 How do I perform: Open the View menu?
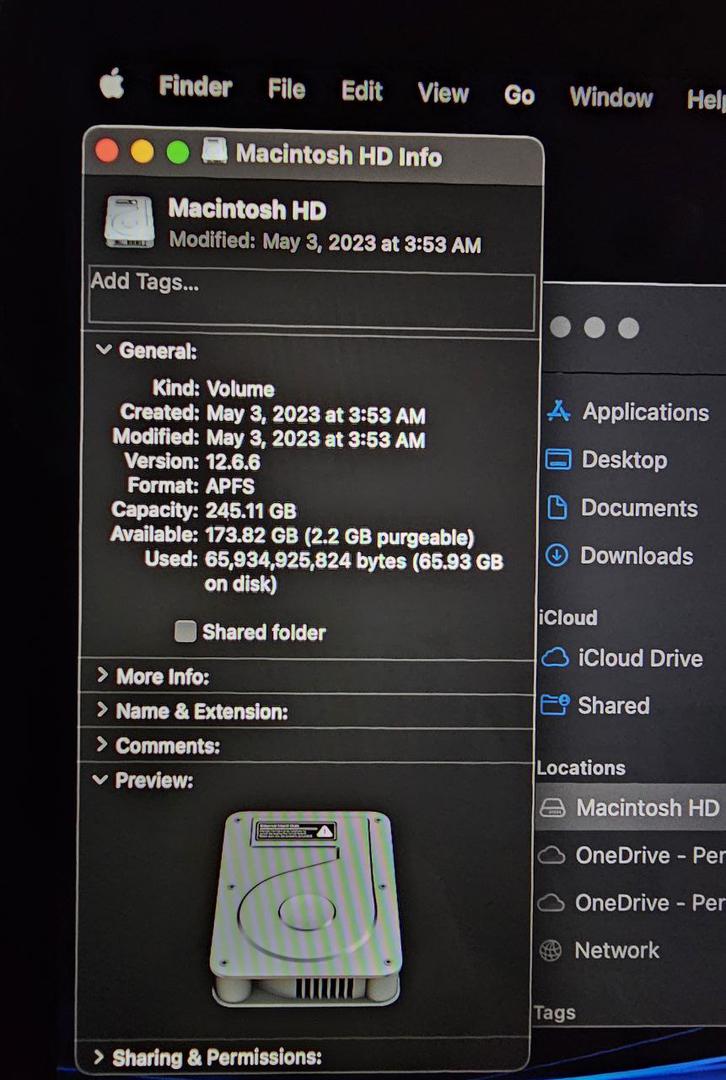point(443,93)
